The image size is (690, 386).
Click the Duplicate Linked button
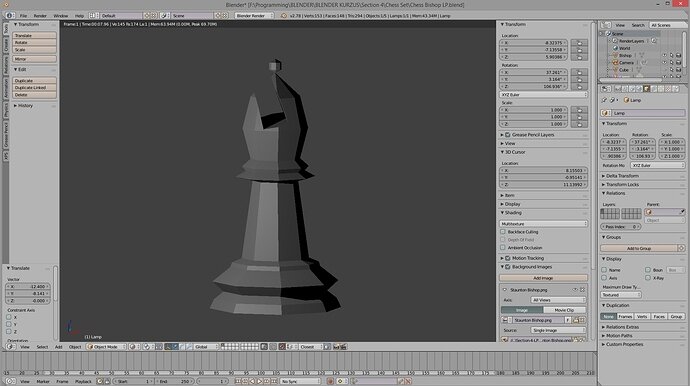click(x=34, y=88)
